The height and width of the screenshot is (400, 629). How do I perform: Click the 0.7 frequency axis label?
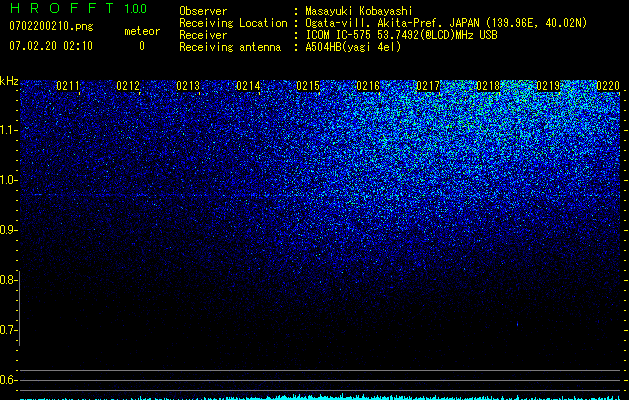pyautogui.click(x=8, y=330)
